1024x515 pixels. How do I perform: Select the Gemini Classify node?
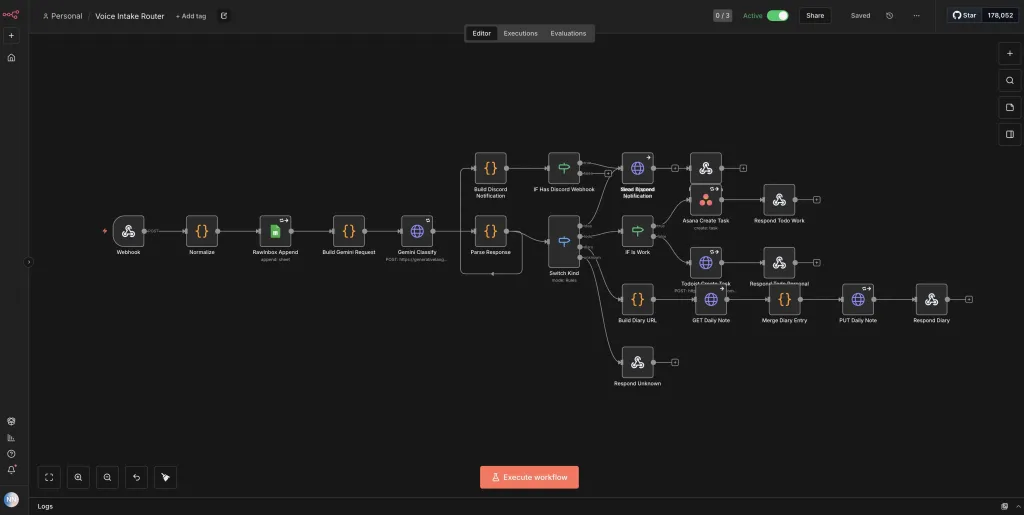417,231
